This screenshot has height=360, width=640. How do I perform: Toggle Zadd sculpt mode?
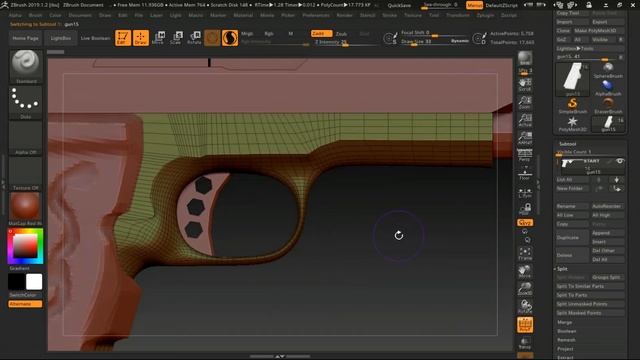[x=321, y=33]
